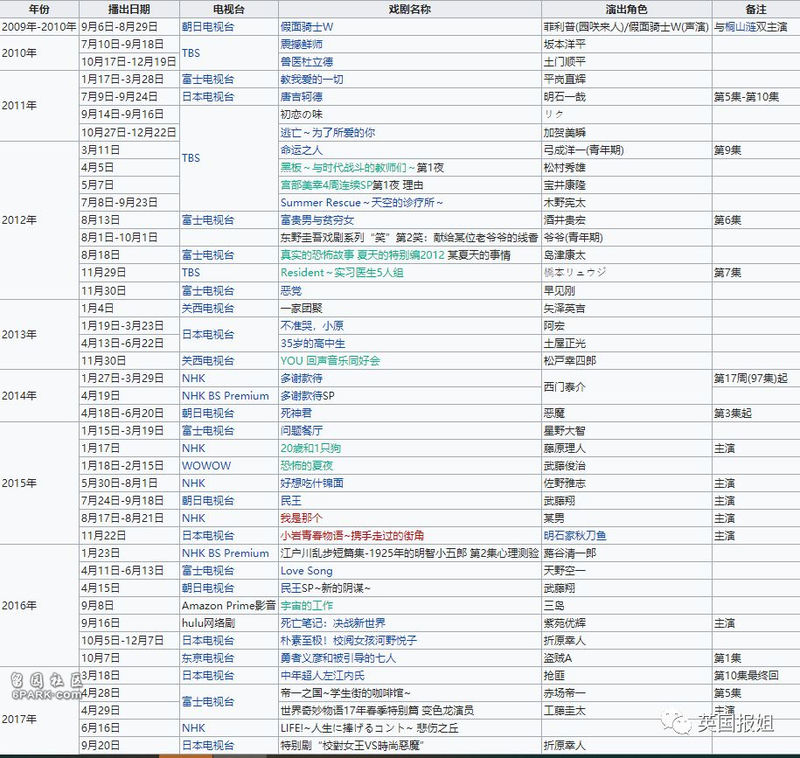
Task: Open the 真实的恐怖故事 夏天的特别编2012 link
Action: coord(362,255)
